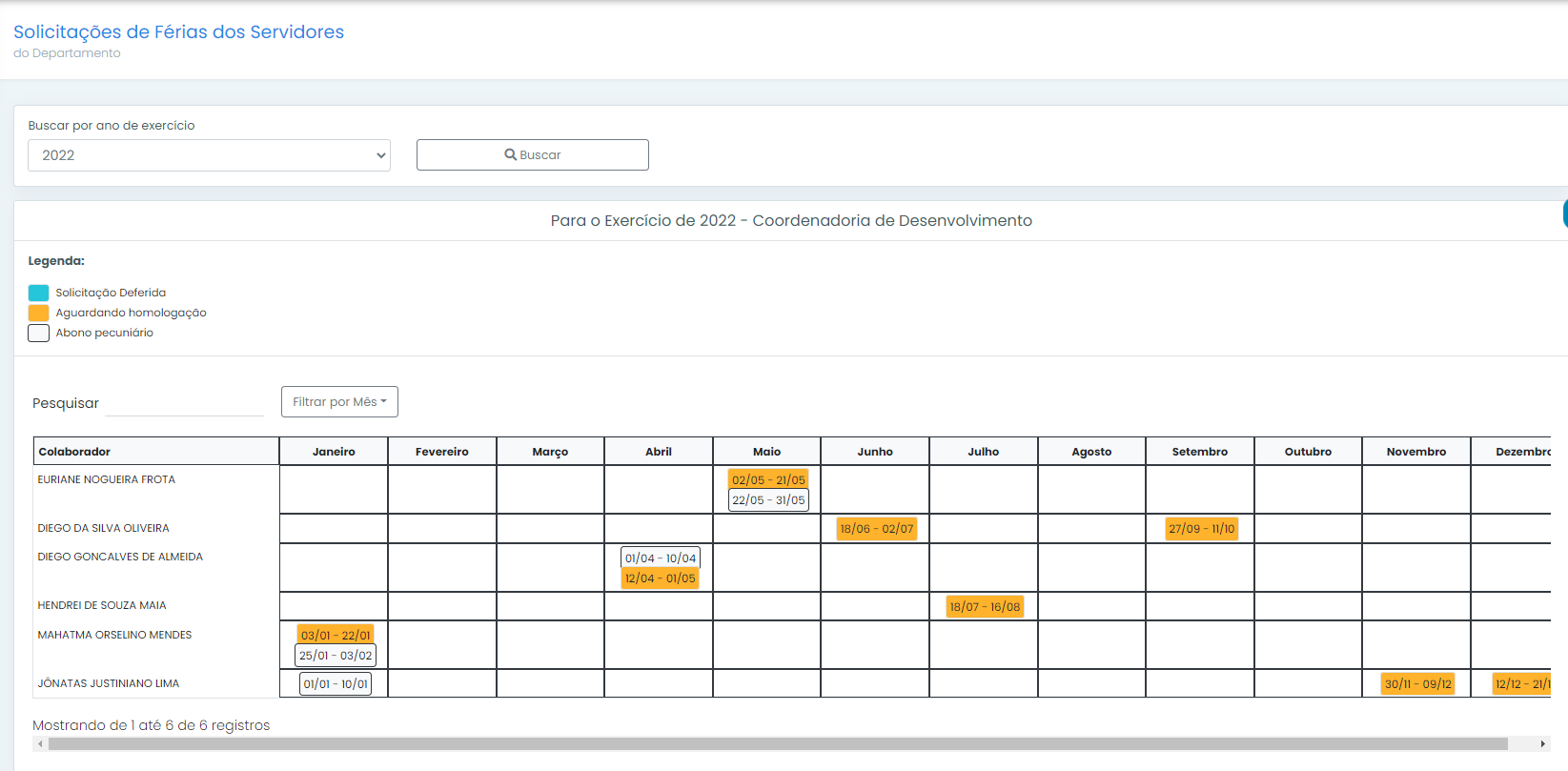Screen dimensions: 1568x771
Task: Click the magnifier icon in Buscar button
Action: click(x=511, y=154)
